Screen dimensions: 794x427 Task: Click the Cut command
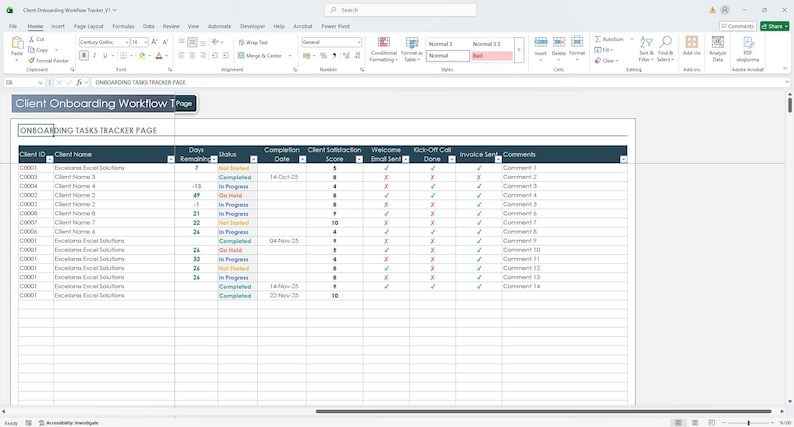click(x=36, y=39)
